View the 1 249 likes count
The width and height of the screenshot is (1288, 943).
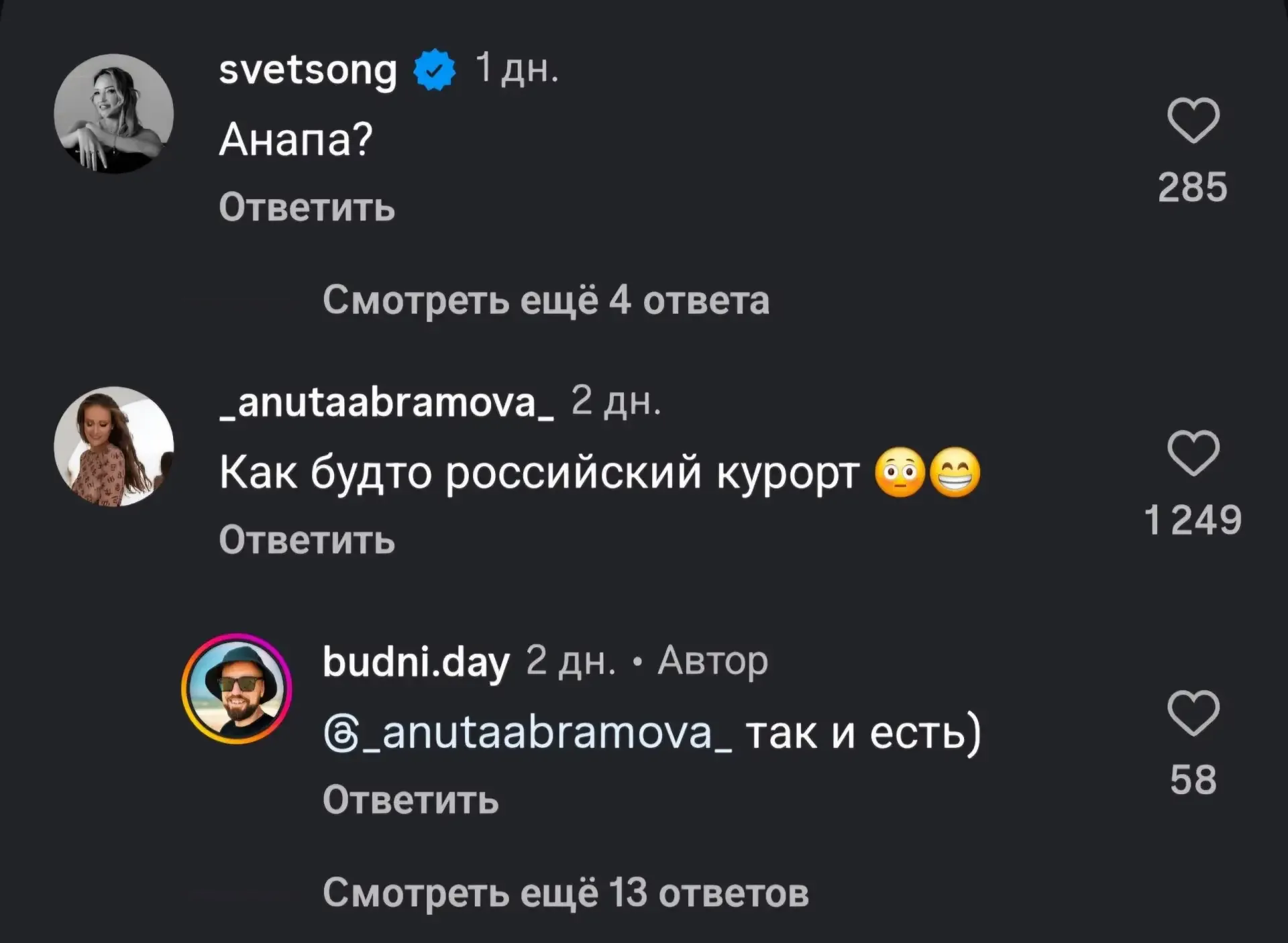coord(1193,520)
